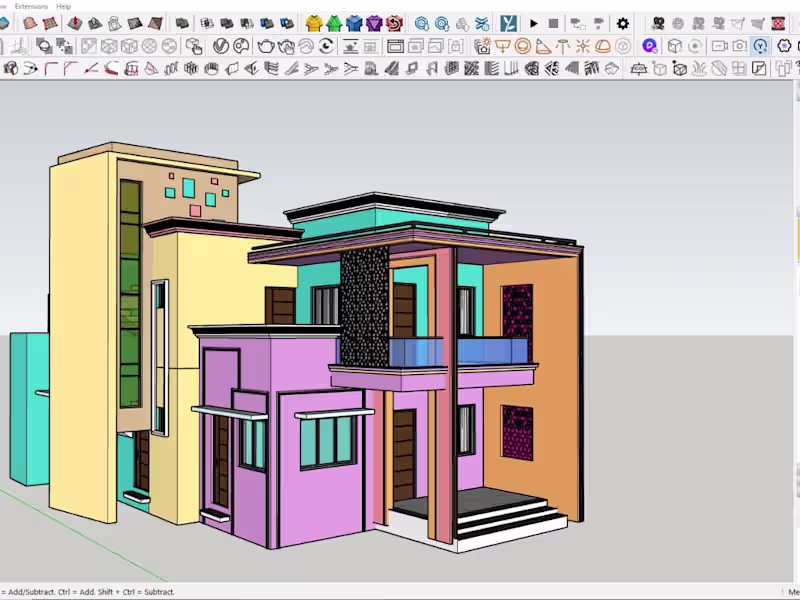The width and height of the screenshot is (800, 600).
Task: Click the purple circular play icon
Action: pos(650,46)
